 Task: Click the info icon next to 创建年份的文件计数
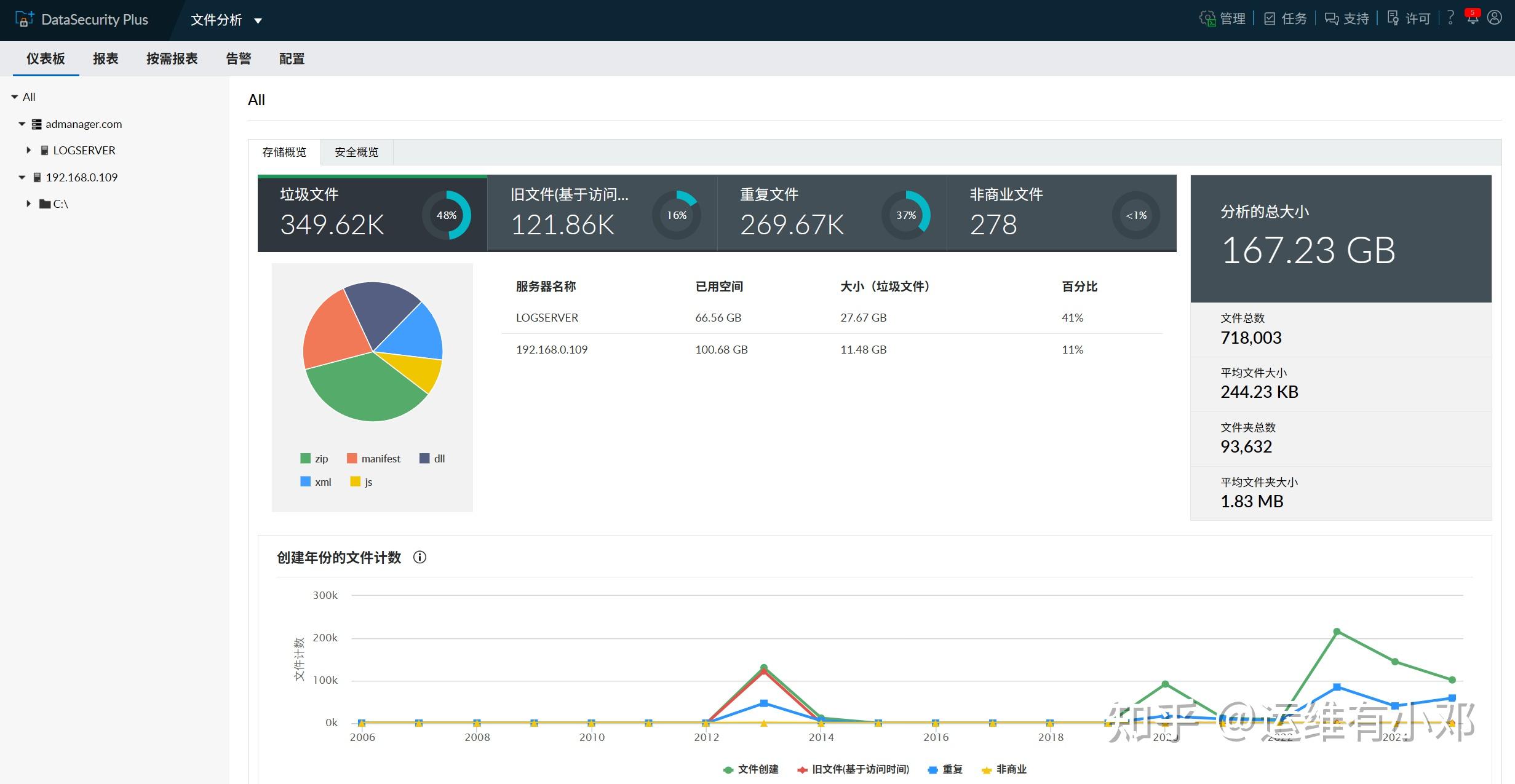pyautogui.click(x=420, y=557)
